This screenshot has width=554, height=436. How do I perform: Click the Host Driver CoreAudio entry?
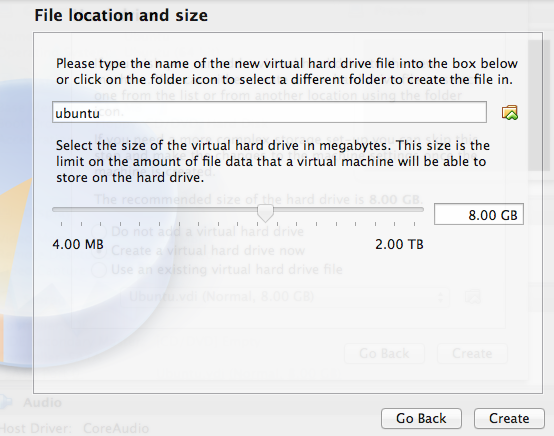coord(74,429)
